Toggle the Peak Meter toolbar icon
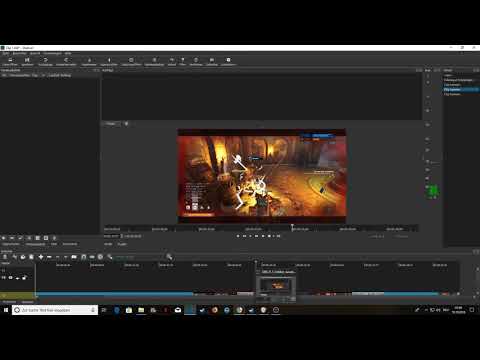This screenshot has width=480, height=360. [x=89, y=61]
